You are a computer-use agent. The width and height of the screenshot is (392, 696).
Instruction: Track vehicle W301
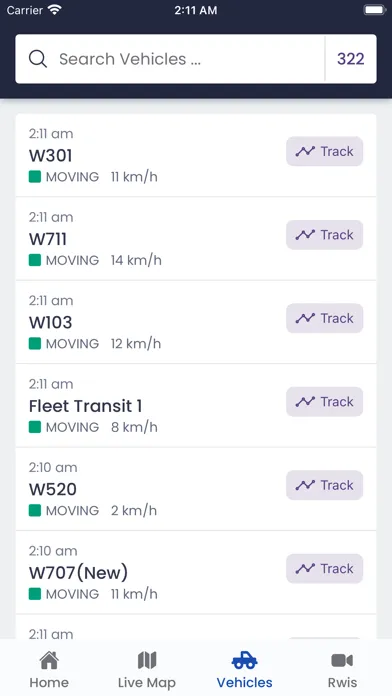[x=325, y=151]
